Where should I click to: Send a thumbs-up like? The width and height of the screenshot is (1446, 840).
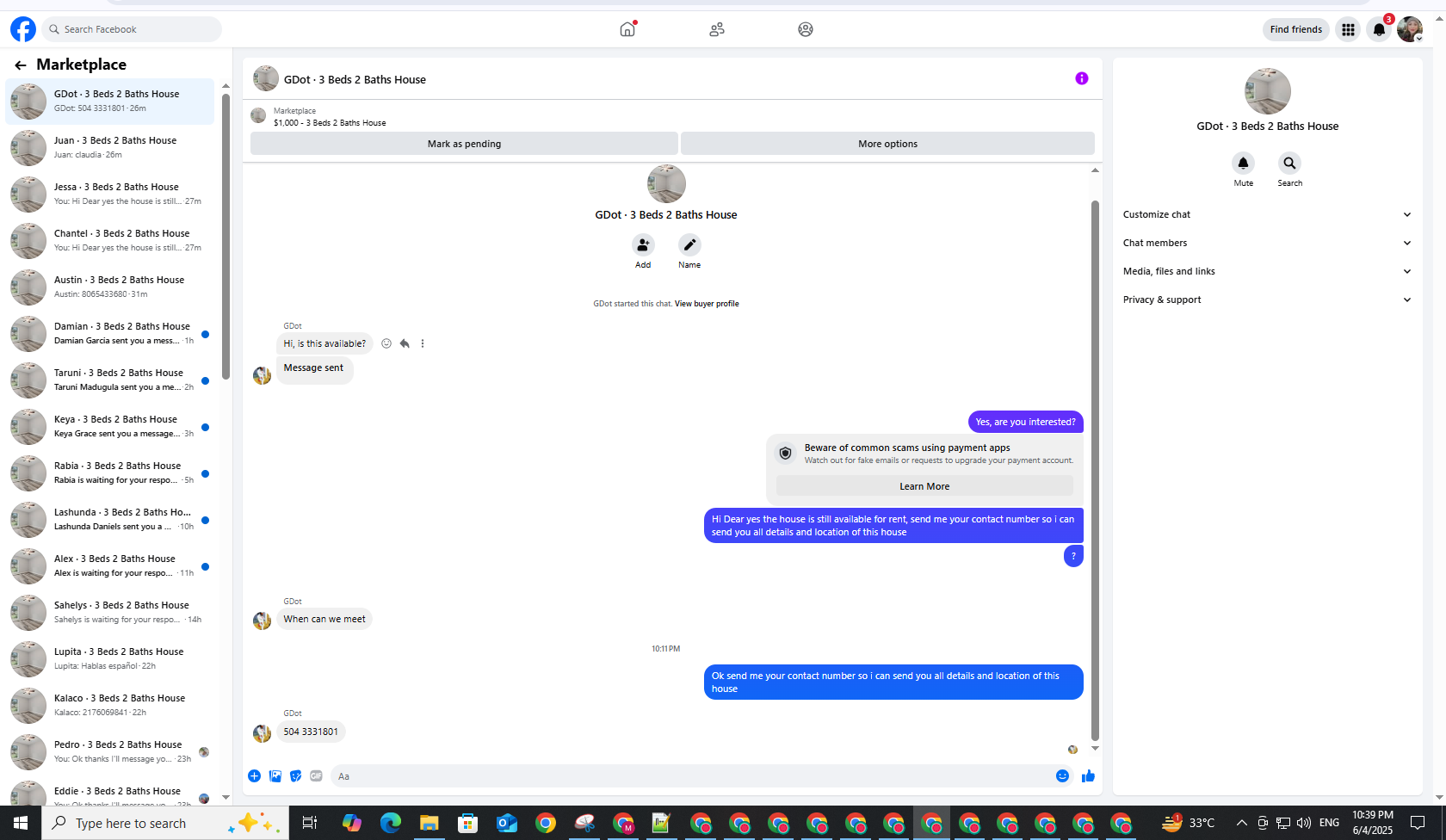pyautogui.click(x=1088, y=776)
